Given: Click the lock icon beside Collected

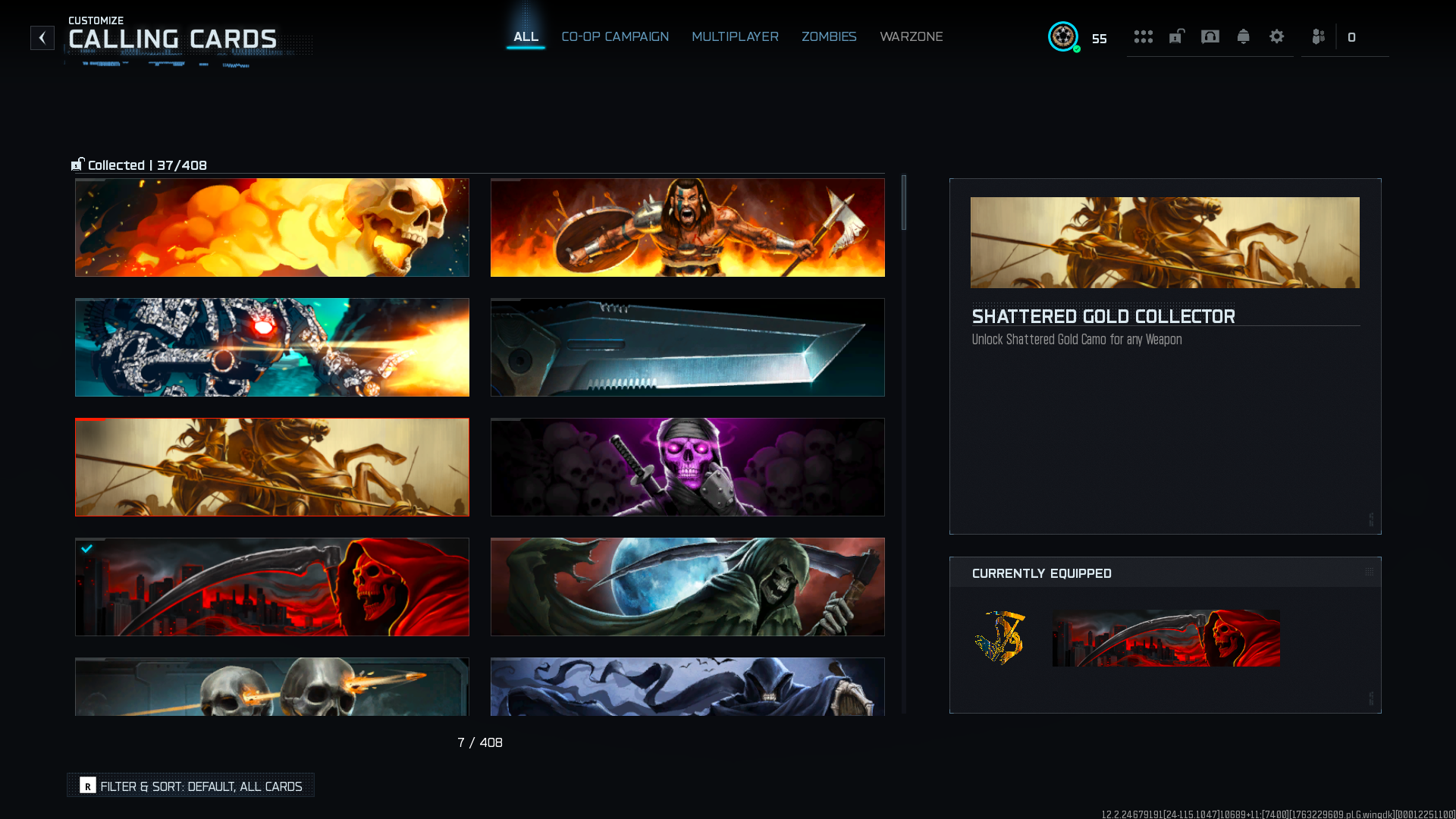Looking at the screenshot, I should (x=77, y=164).
